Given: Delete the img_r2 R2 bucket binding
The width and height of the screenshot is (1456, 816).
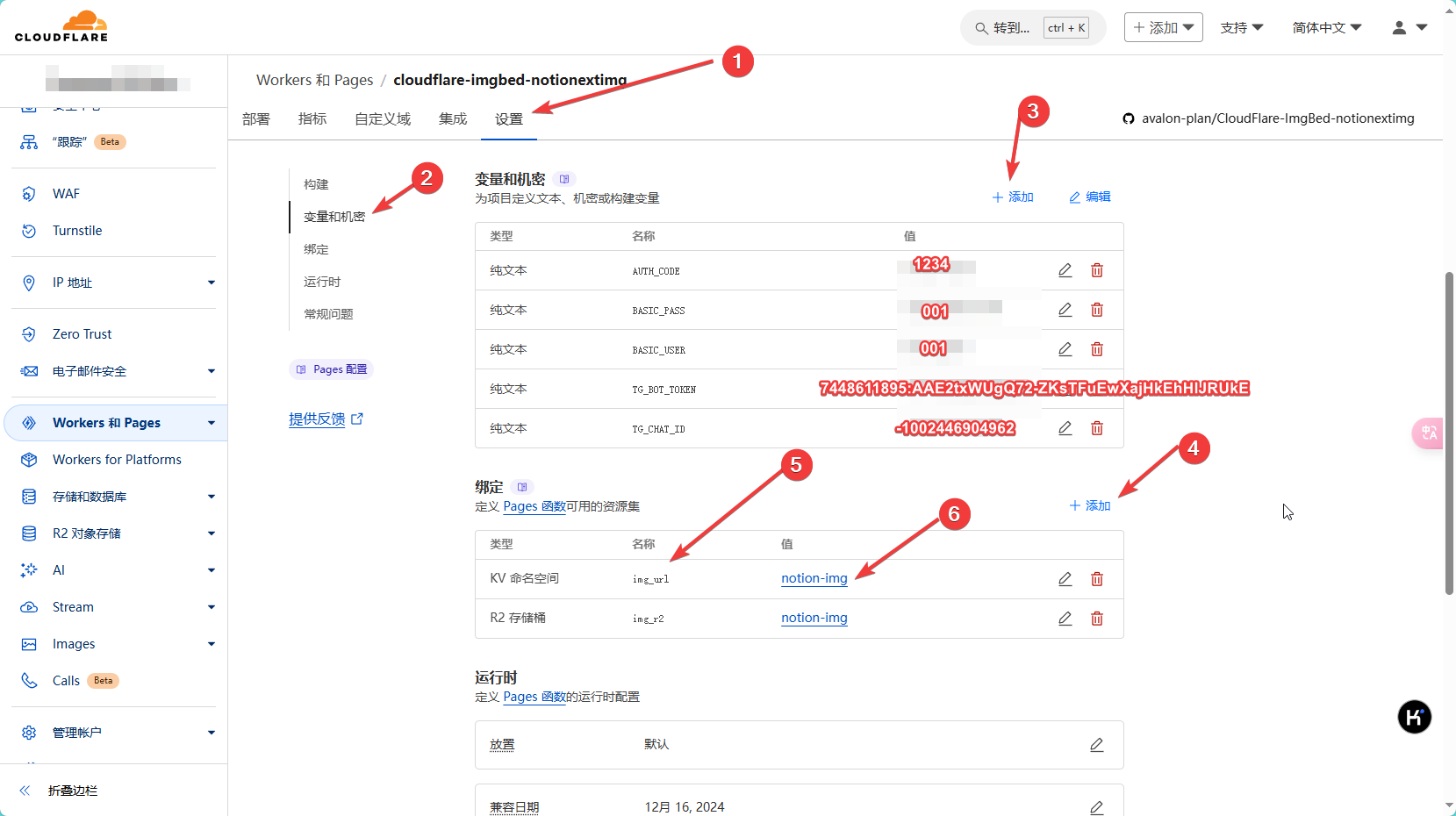Looking at the screenshot, I should pyautogui.click(x=1097, y=619).
